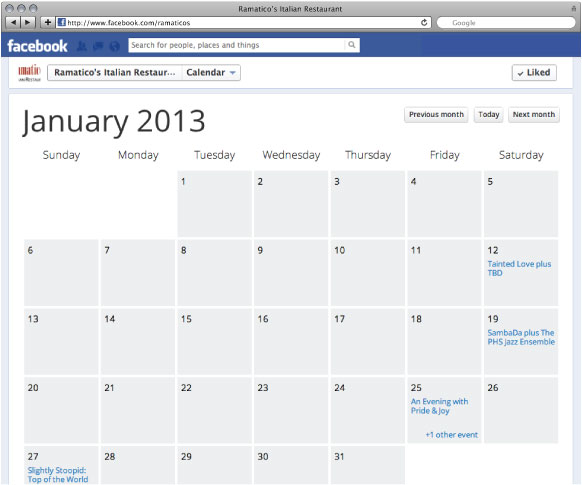
Task: Open Ramatico's Italian Restaurant page selector
Action: point(115,72)
